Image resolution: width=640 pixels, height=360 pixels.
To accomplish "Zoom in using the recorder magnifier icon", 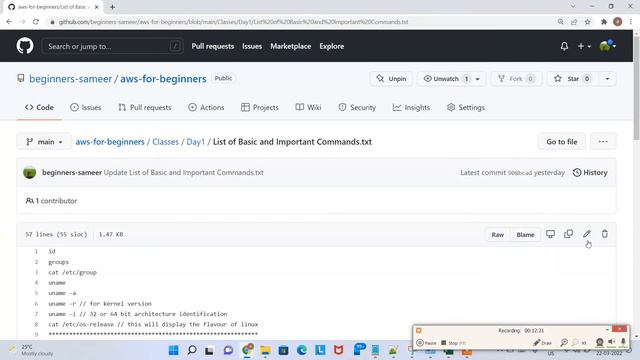I will click(564, 343).
